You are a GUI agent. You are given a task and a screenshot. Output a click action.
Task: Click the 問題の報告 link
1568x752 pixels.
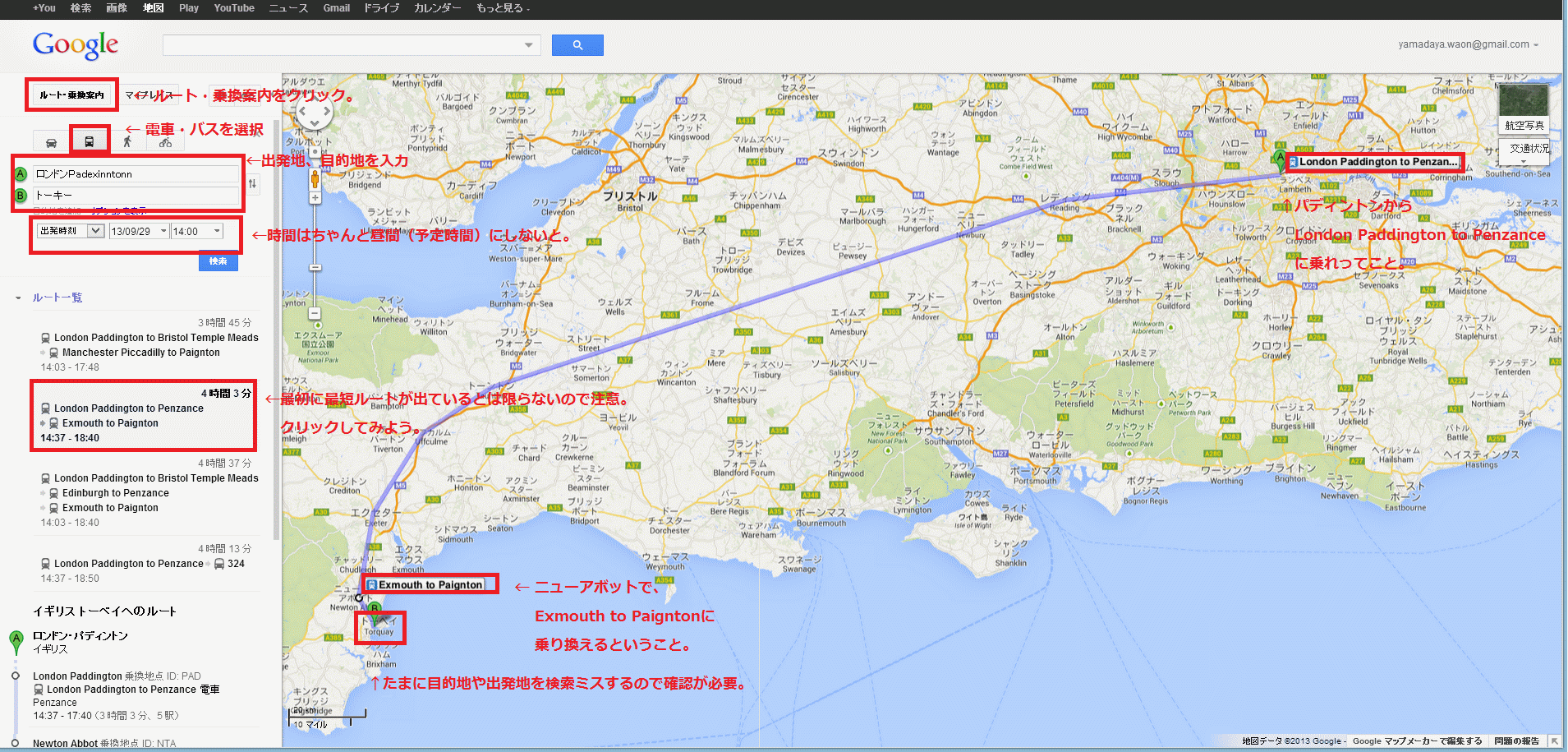(1516, 741)
